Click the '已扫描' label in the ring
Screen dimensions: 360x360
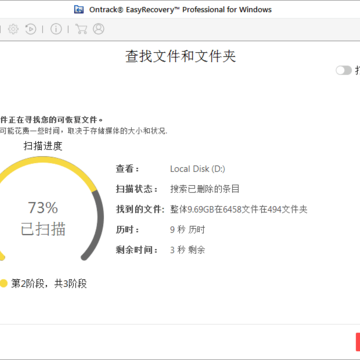(x=43, y=229)
